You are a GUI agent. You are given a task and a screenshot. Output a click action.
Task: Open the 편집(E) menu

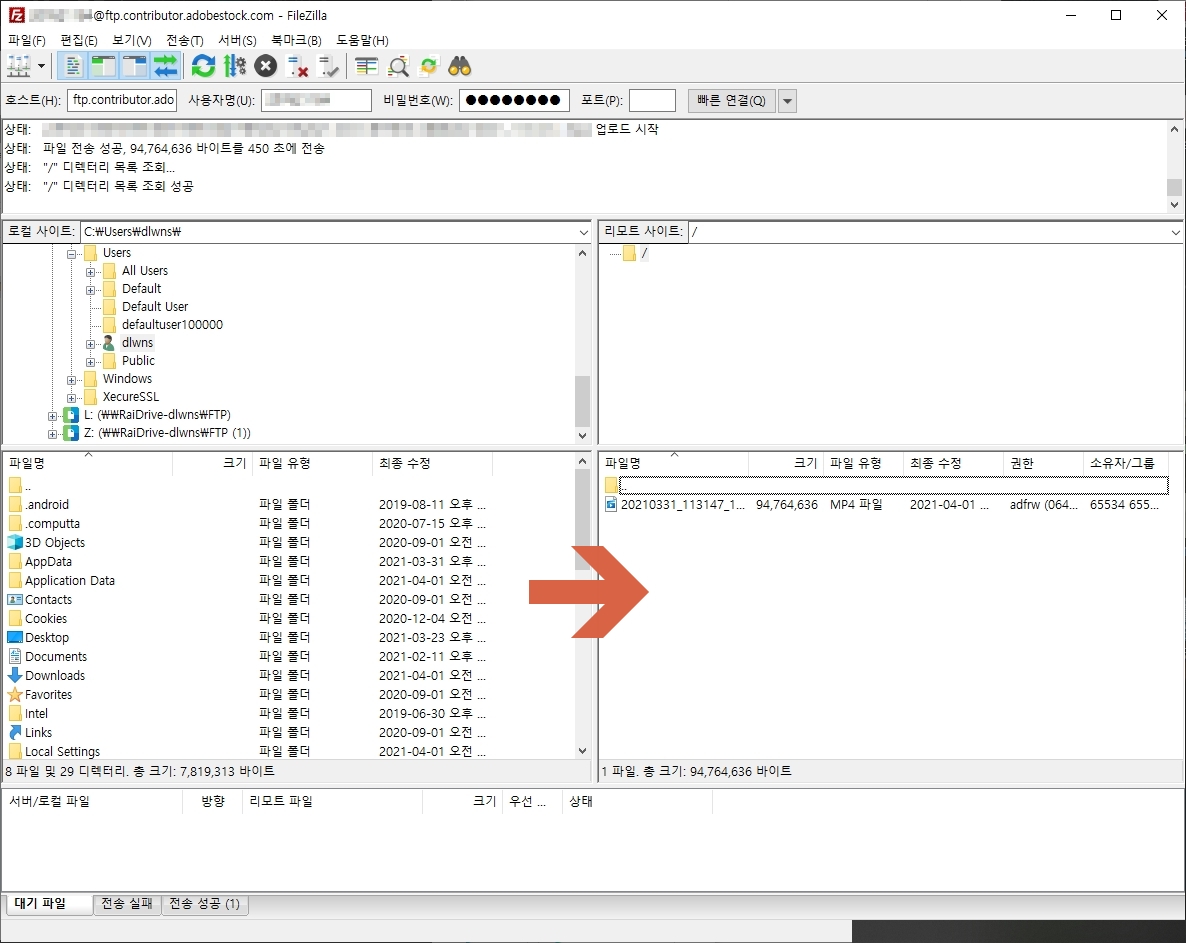(79, 40)
